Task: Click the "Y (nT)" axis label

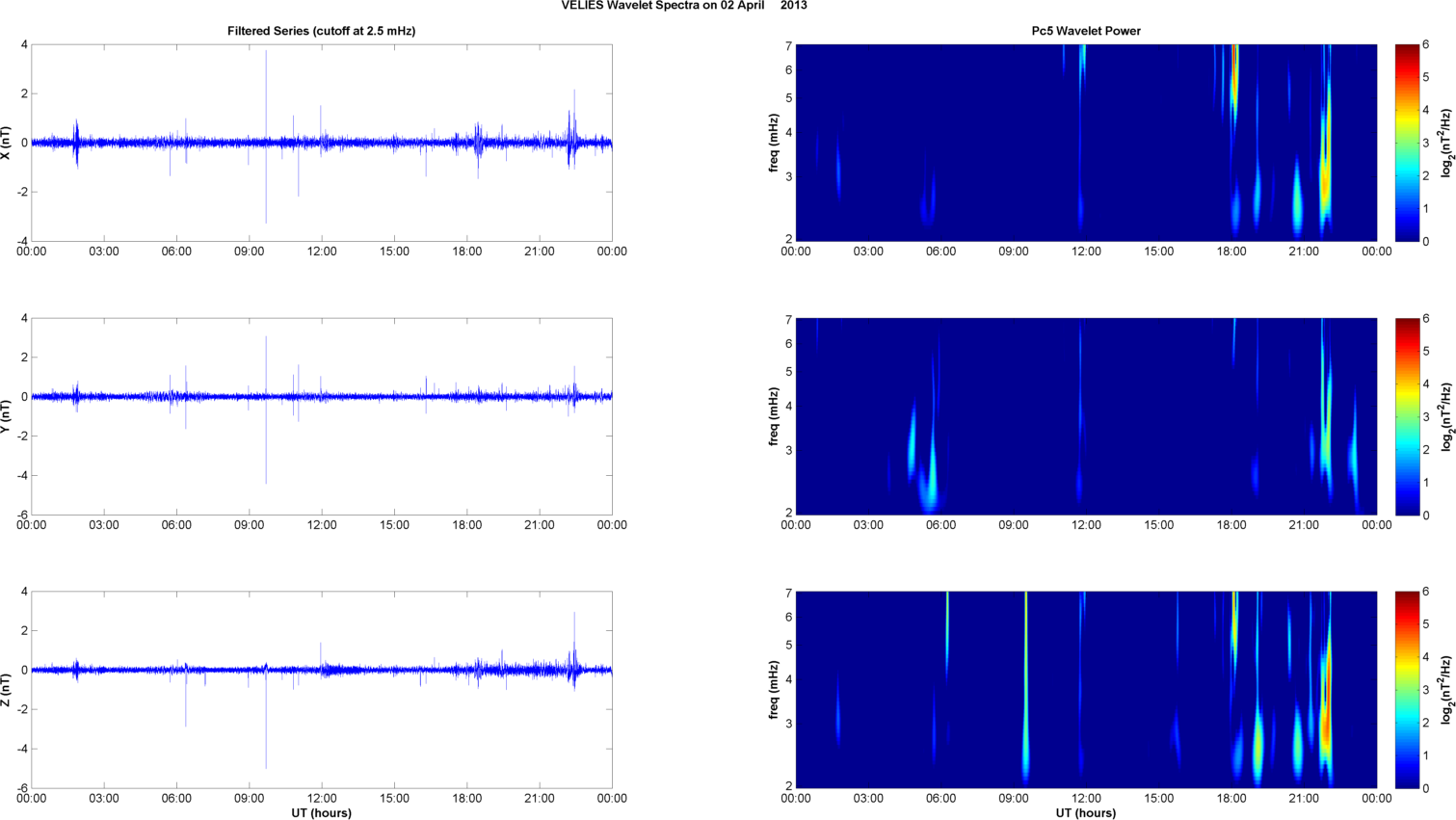Action: pos(7,416)
